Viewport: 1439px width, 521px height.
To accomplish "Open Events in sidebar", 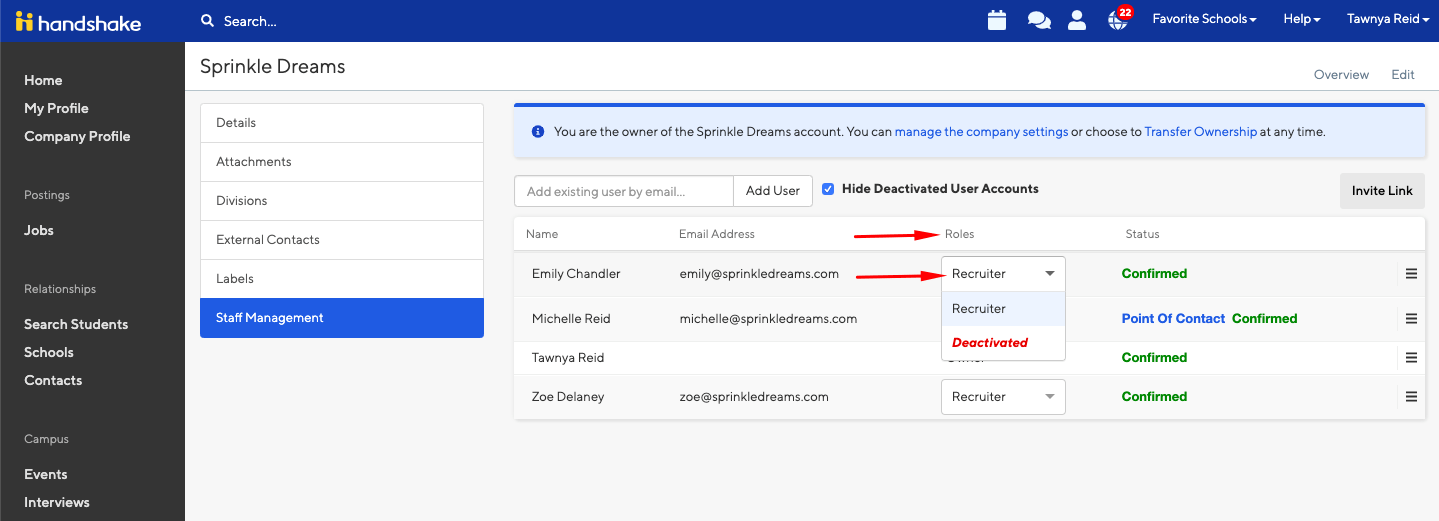I will [x=46, y=474].
